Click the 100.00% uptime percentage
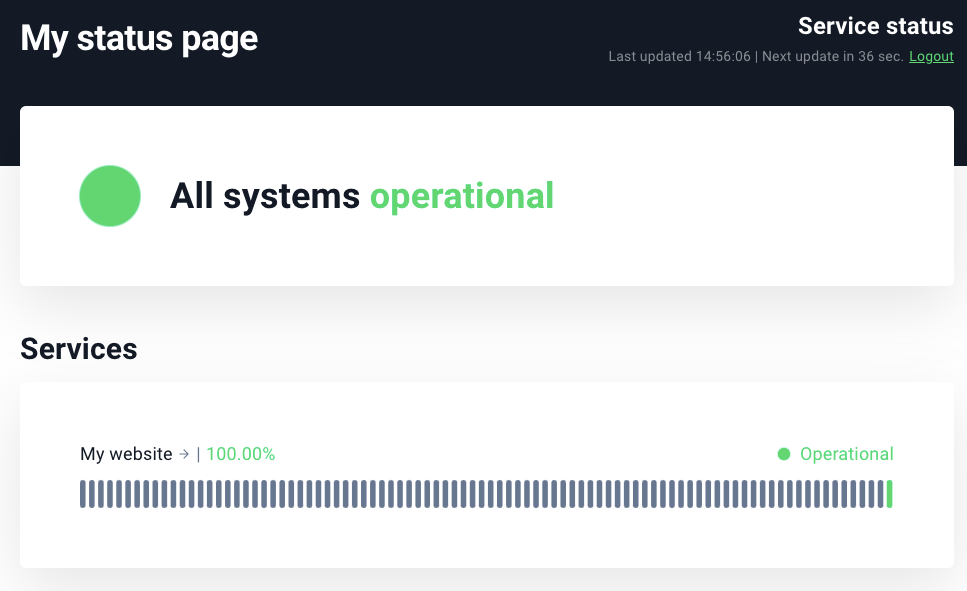 pos(240,454)
